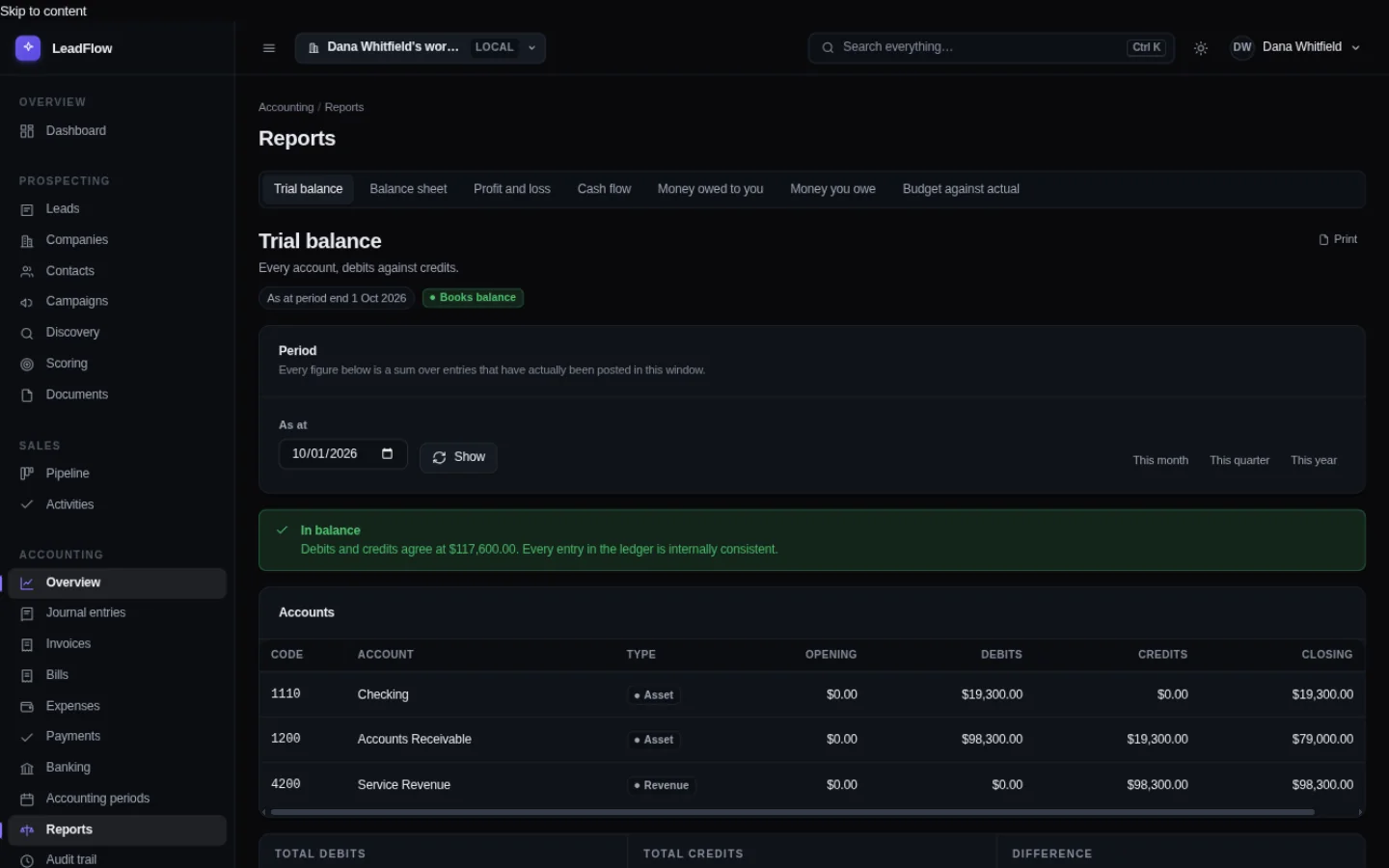Viewport: 1389px width, 868px height.
Task: Open the Budget against actual tab
Action: pyautogui.click(x=961, y=189)
